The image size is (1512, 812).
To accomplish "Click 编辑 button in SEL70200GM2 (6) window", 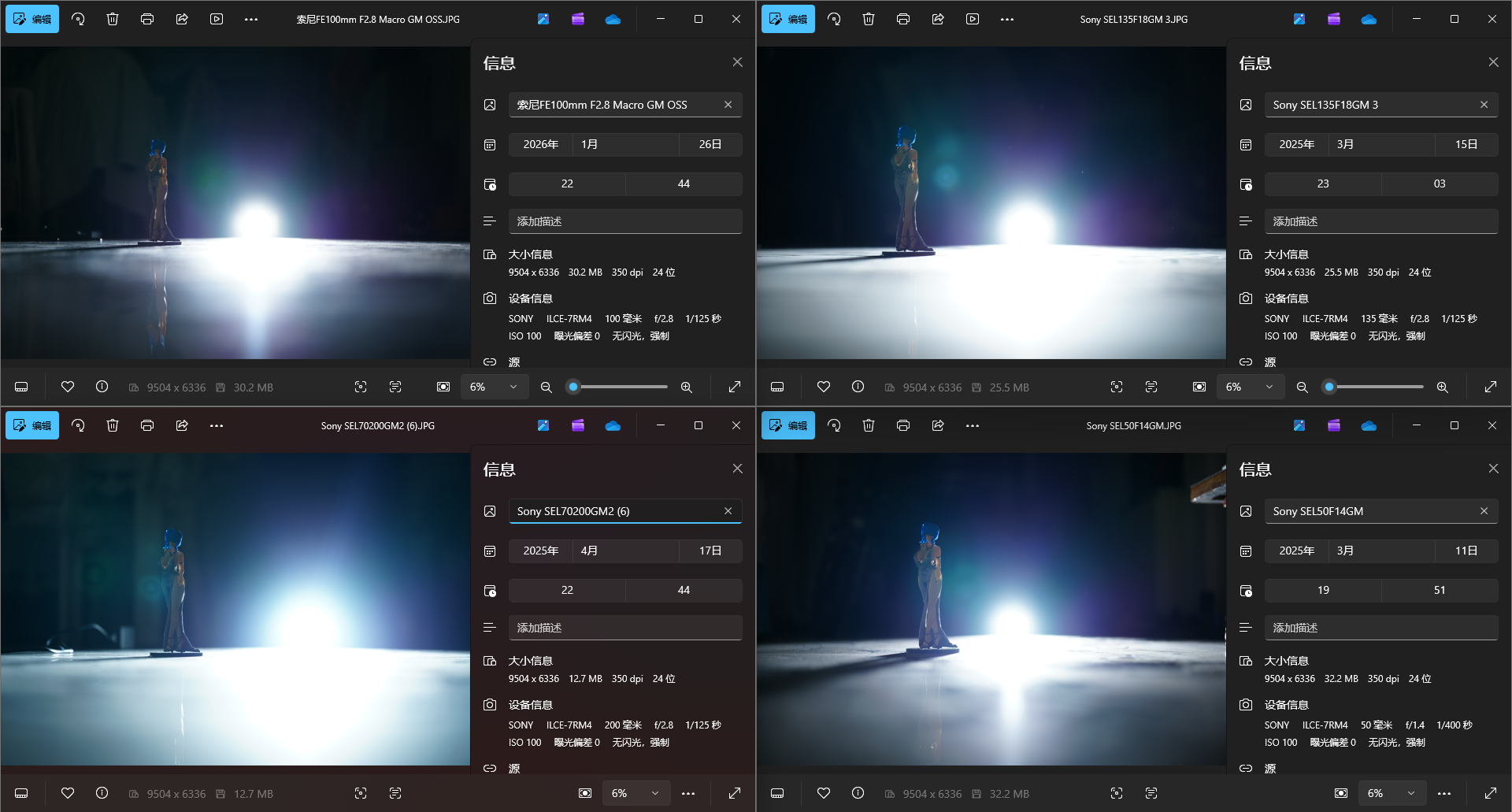I will 32,425.
